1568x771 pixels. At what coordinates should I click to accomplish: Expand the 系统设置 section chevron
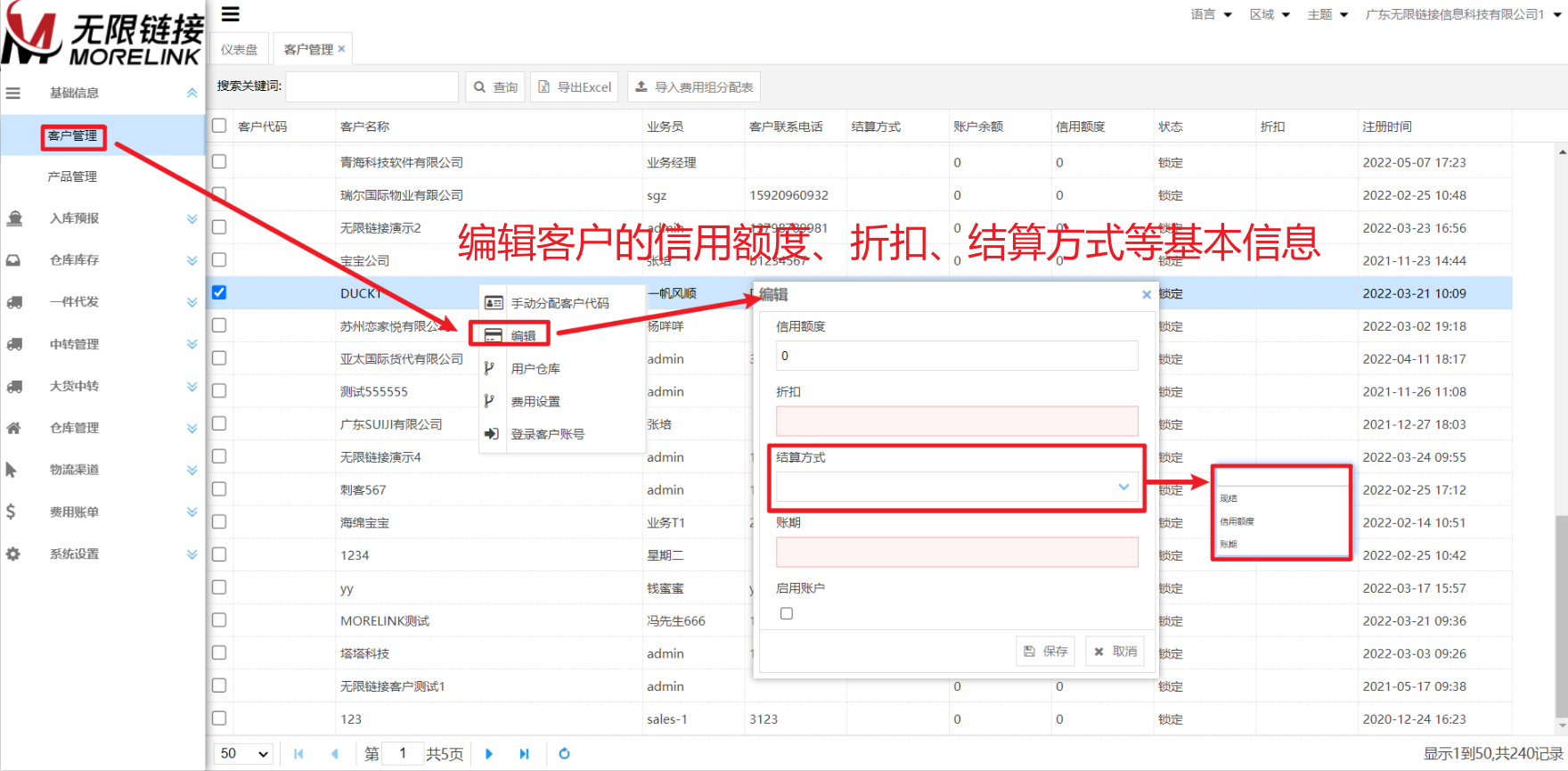192,554
